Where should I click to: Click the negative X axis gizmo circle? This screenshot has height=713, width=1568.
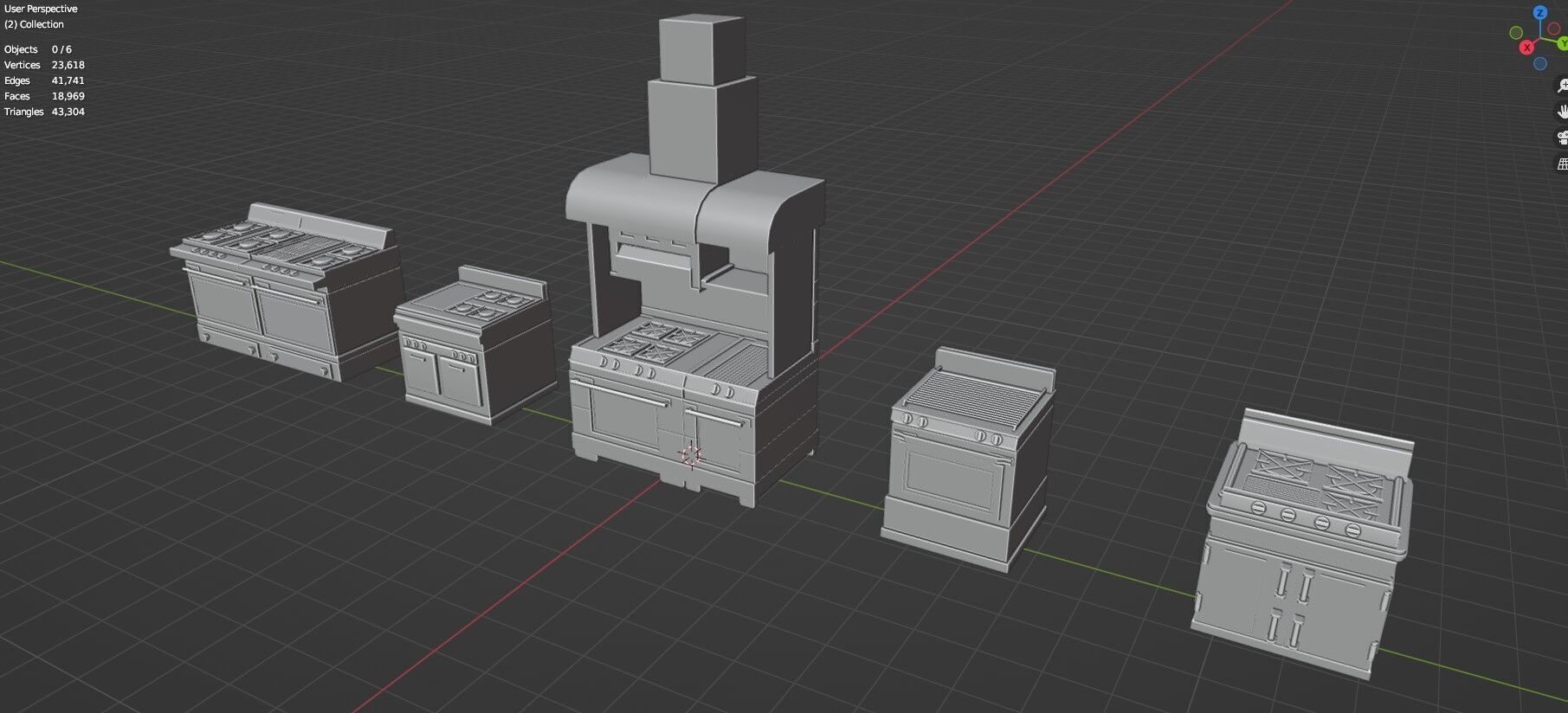pos(1553,29)
